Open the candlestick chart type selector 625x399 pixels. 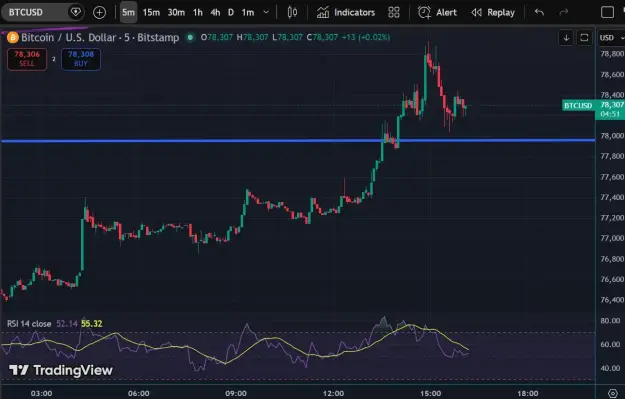coord(292,12)
